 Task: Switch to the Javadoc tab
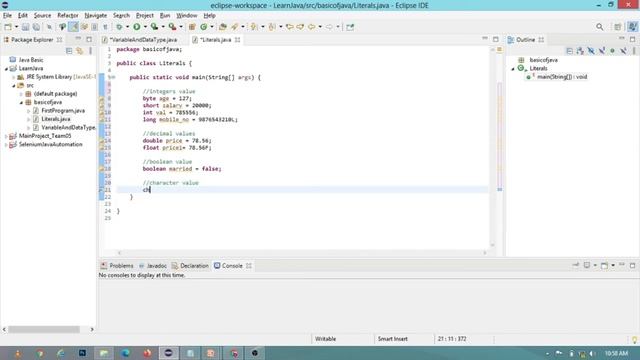(x=153, y=266)
